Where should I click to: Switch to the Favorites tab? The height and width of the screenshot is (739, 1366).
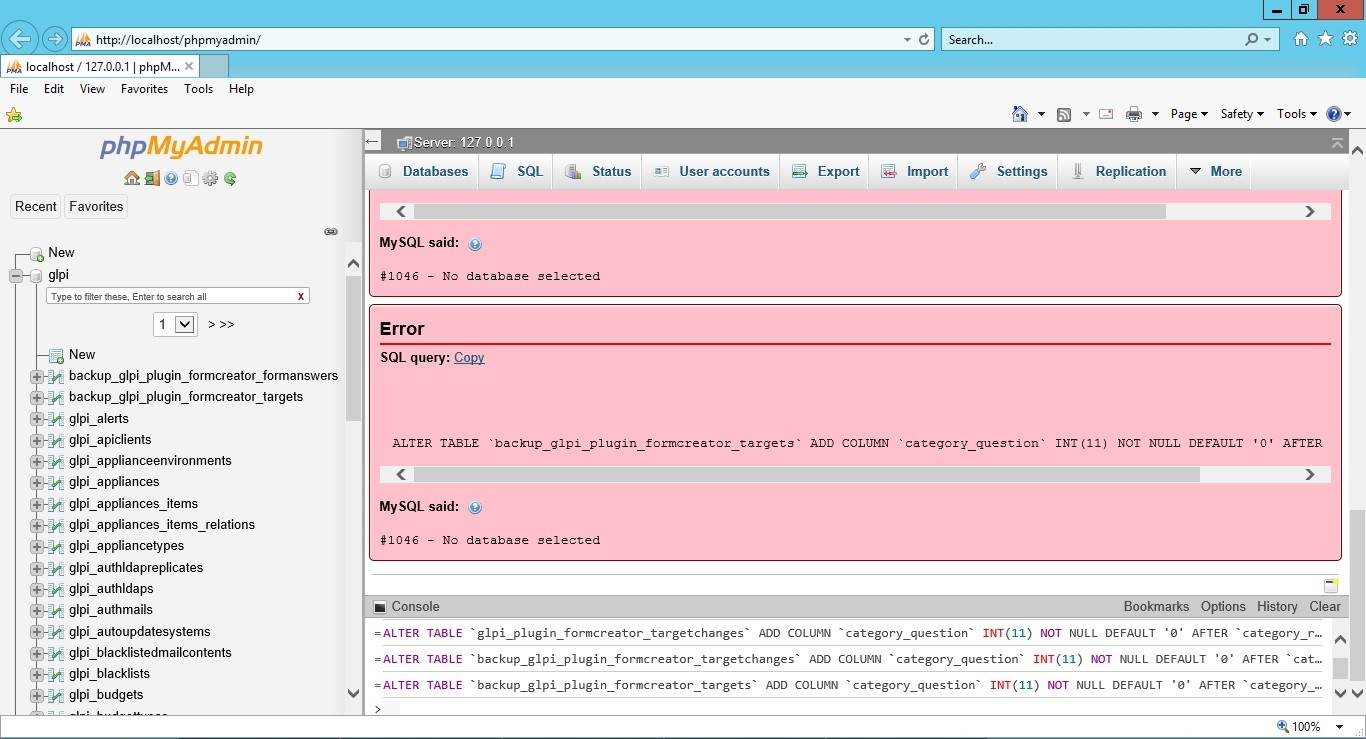(x=96, y=206)
